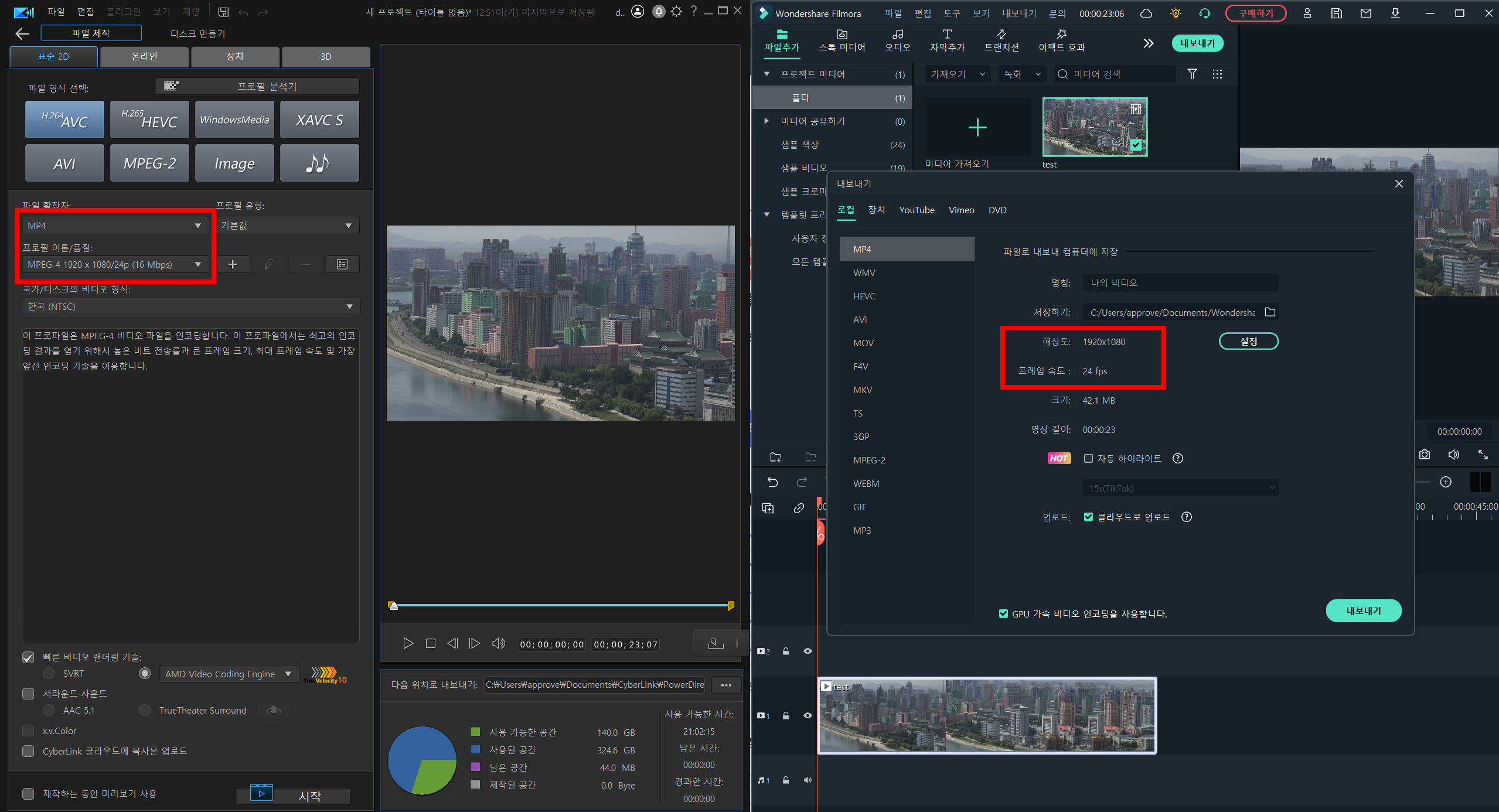Toggle visibility eye icon on video track 1
This screenshot has height=812, width=1499.
(x=808, y=715)
